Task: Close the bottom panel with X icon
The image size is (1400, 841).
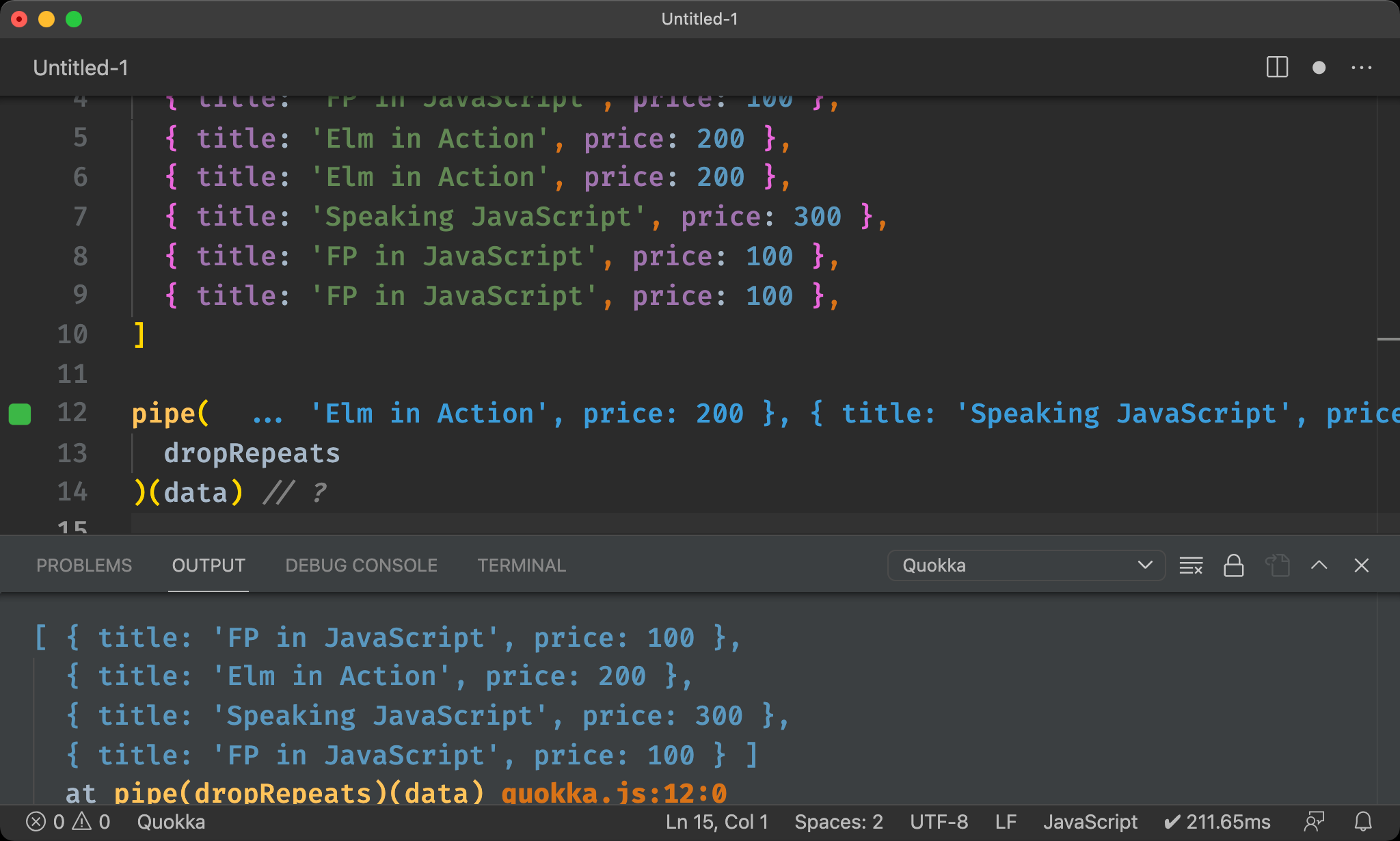Action: pyautogui.click(x=1361, y=565)
